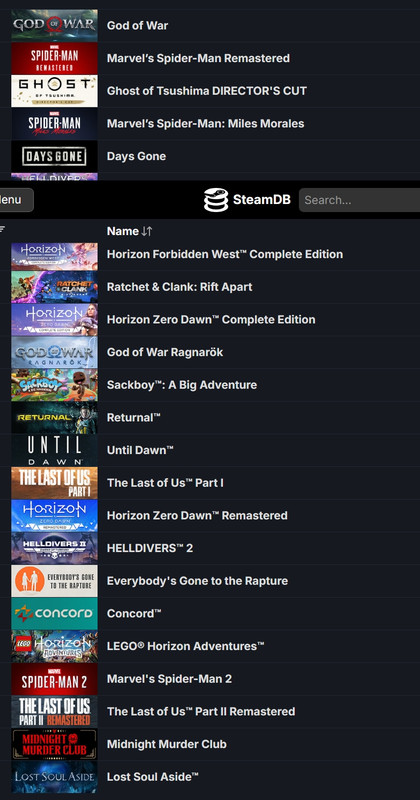Select Horizon Forbidden West Complete Edition name
420x800 pixels.
[x=225, y=254]
